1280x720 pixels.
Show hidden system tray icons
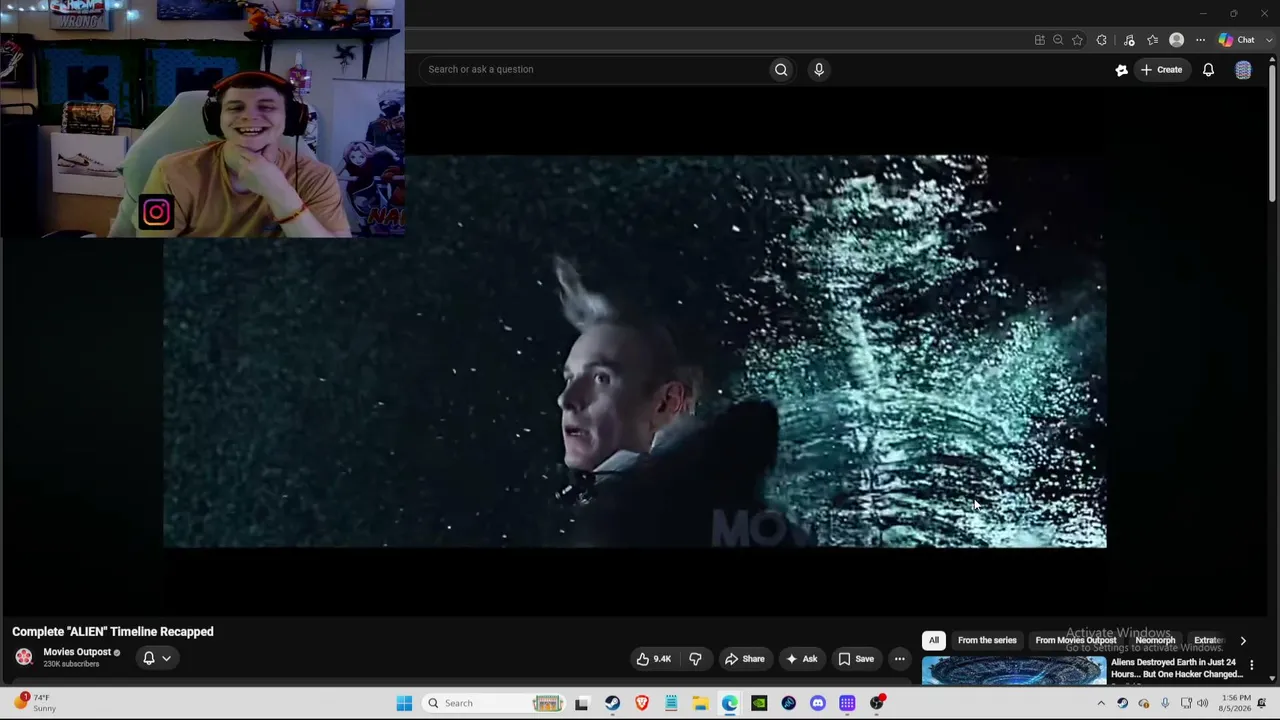(1101, 703)
